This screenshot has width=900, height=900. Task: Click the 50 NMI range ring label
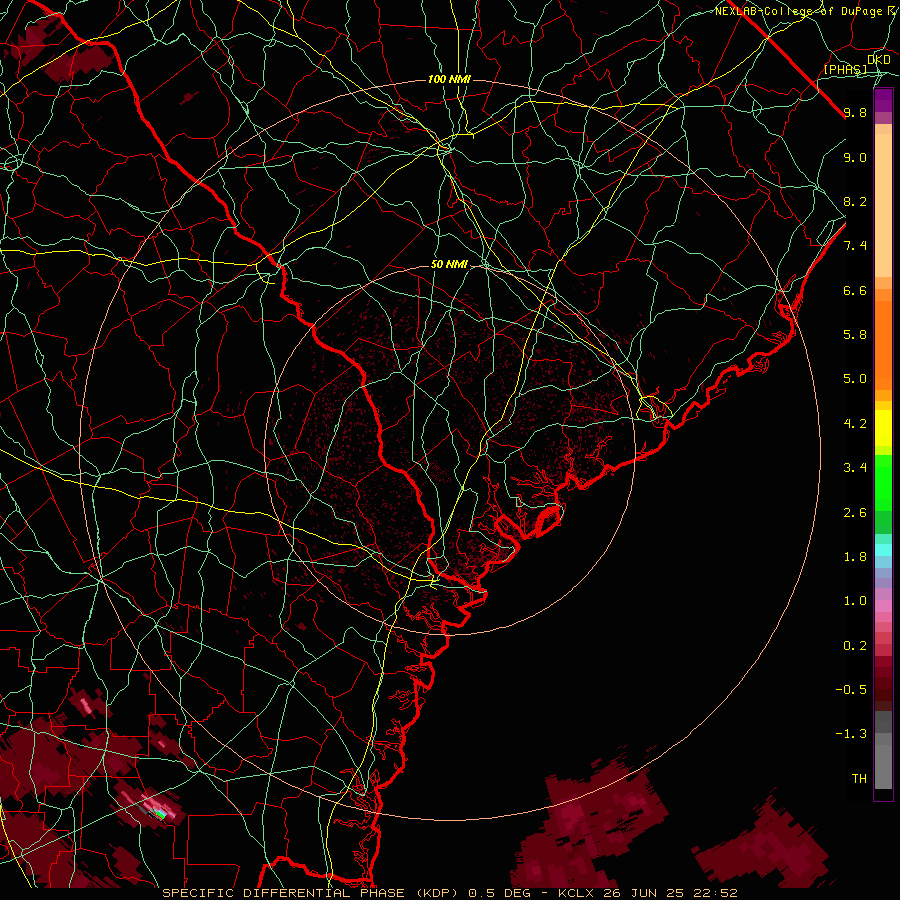pyautogui.click(x=449, y=265)
